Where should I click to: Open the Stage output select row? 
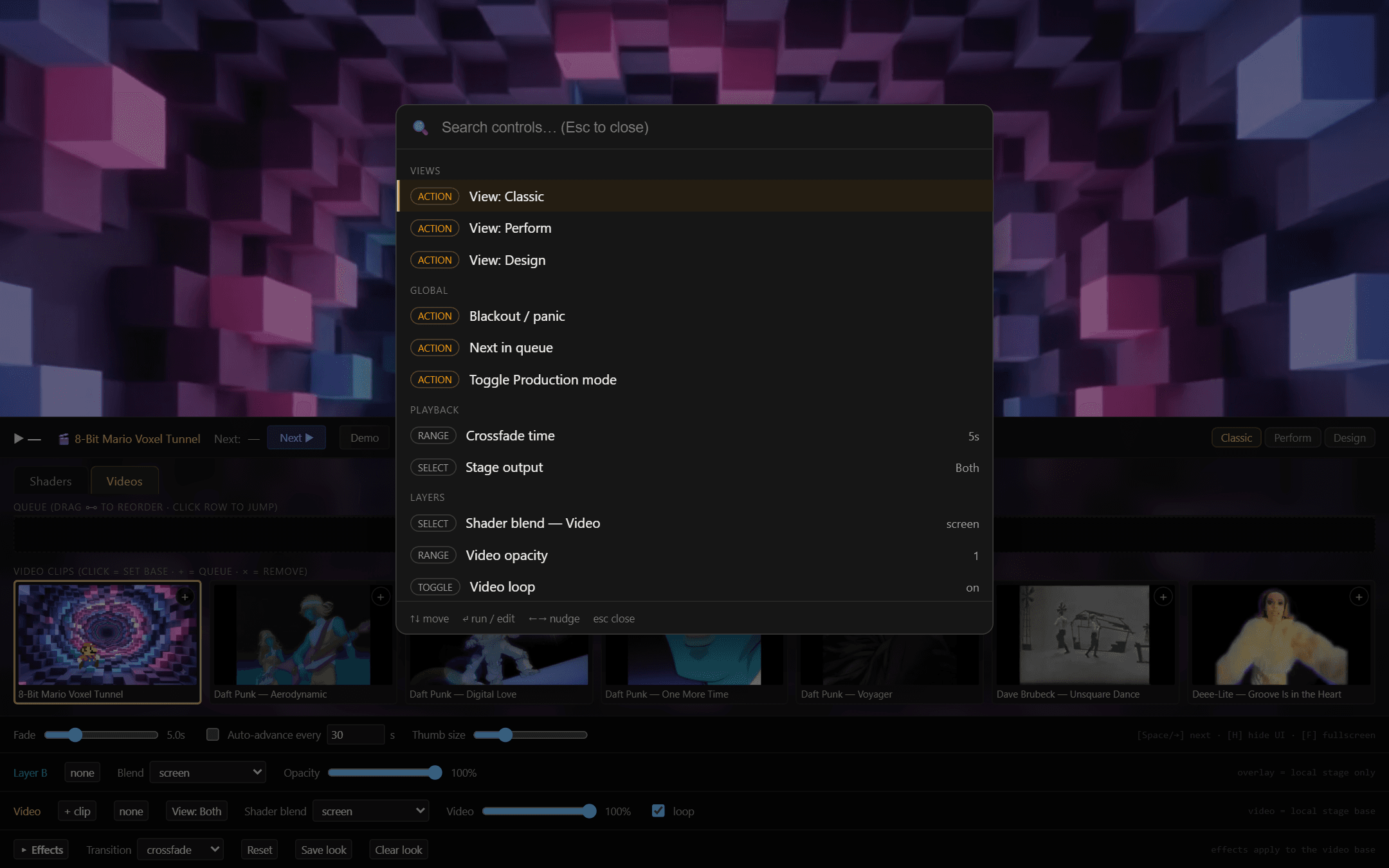pos(694,467)
